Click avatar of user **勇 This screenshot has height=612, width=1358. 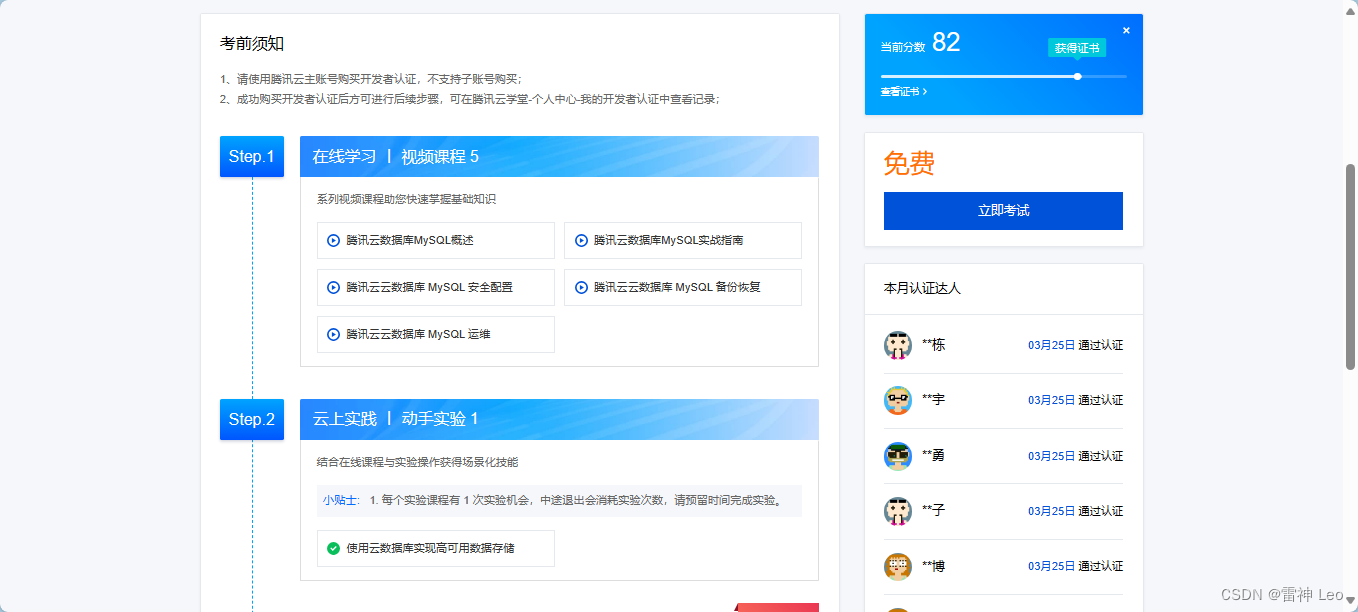point(898,456)
